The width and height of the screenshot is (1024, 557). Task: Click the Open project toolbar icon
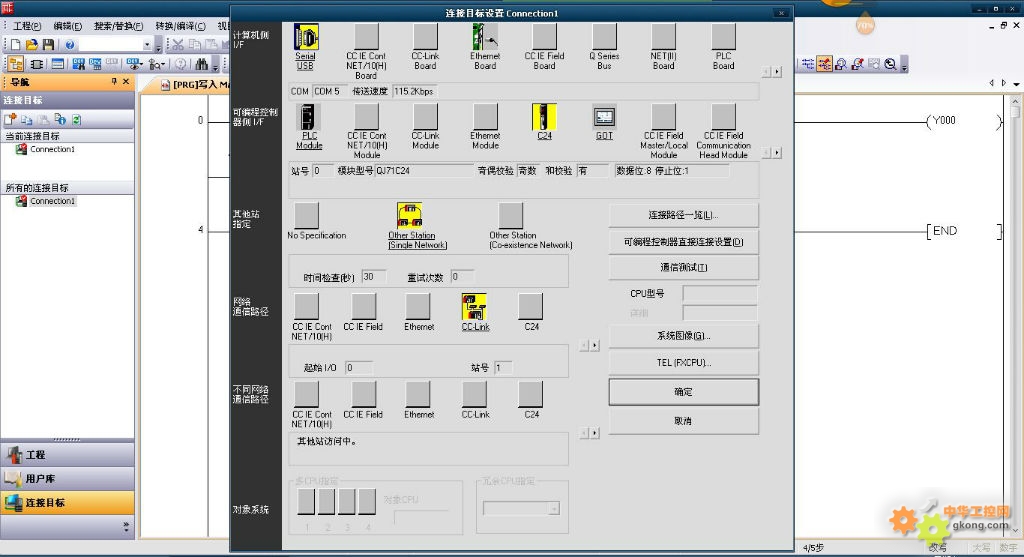pyautogui.click(x=31, y=44)
